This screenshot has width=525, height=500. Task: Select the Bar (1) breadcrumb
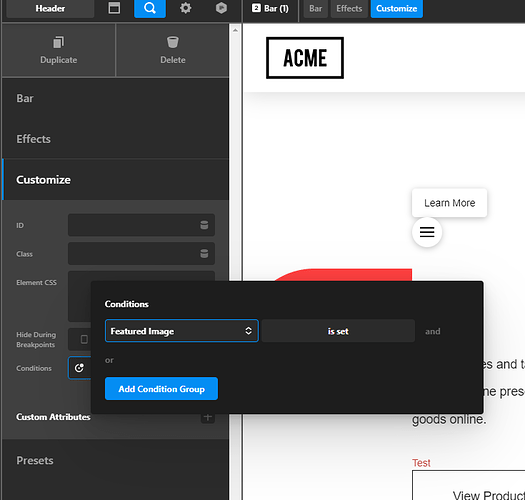click(270, 8)
